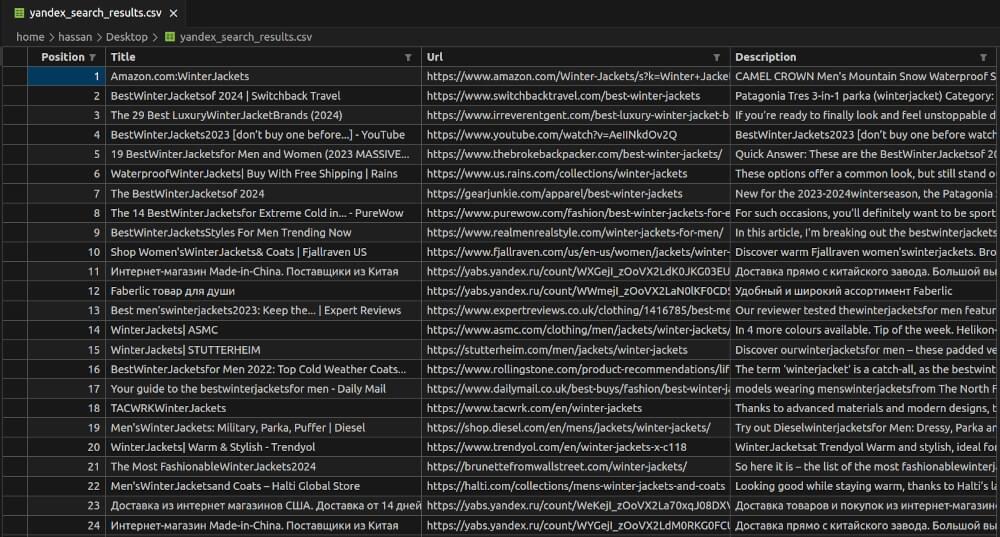Select the shop.diesel.com URL cell
1000x537 pixels.
[x=575, y=427]
